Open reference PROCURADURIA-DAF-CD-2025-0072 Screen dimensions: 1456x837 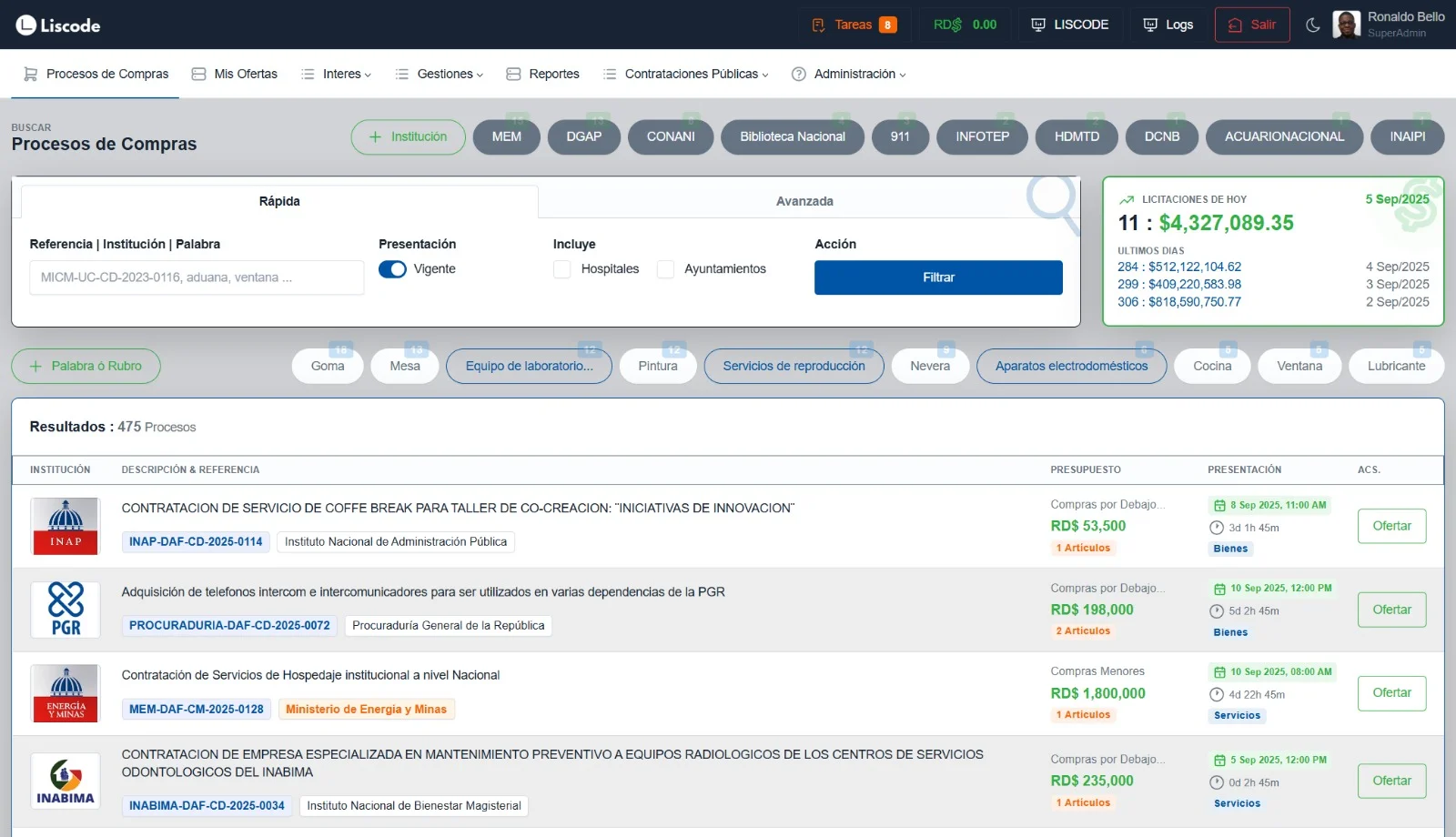229,626
